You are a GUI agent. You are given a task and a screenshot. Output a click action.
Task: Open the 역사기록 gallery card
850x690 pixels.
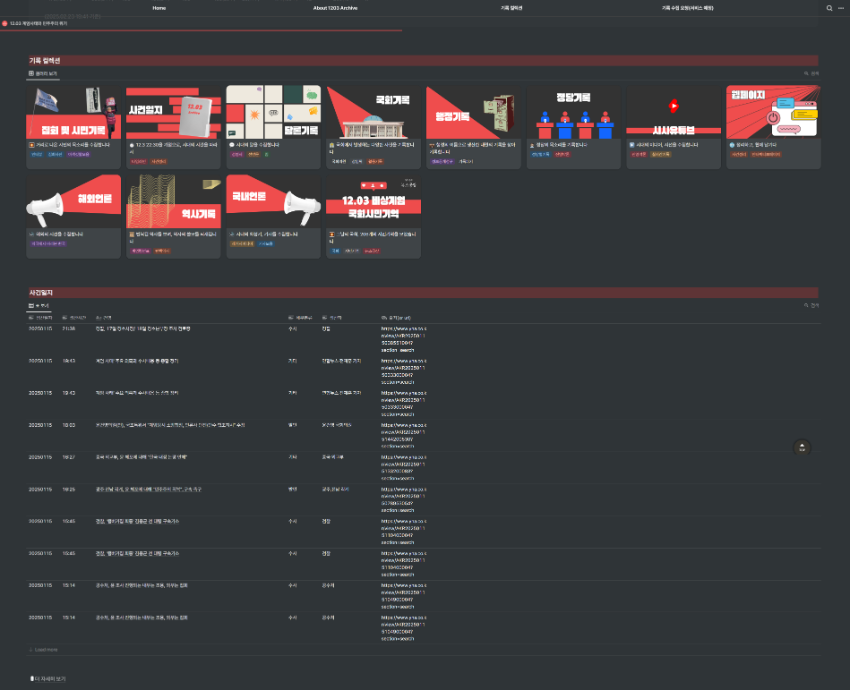coord(173,214)
